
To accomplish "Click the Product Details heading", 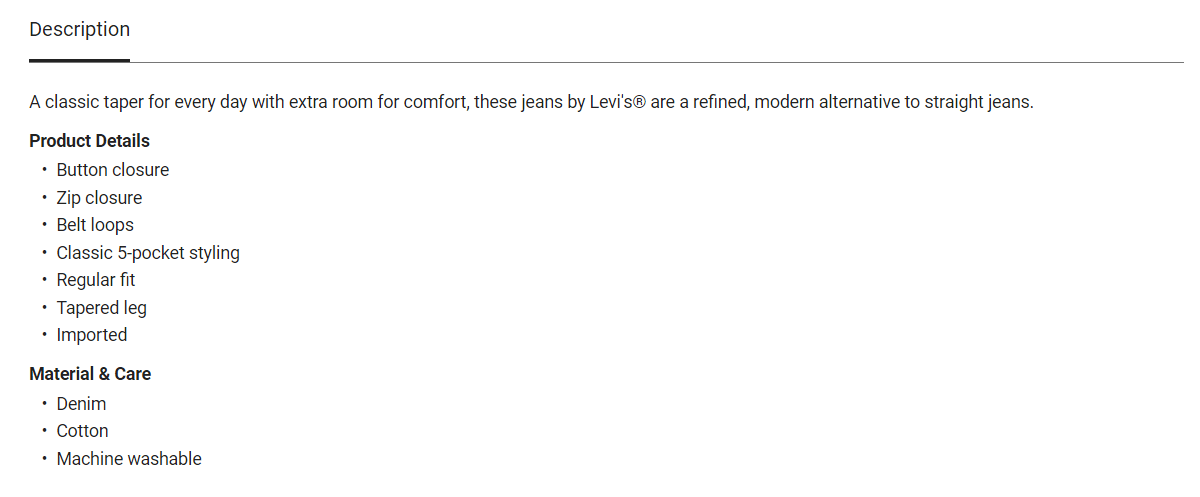I will click(x=89, y=141).
